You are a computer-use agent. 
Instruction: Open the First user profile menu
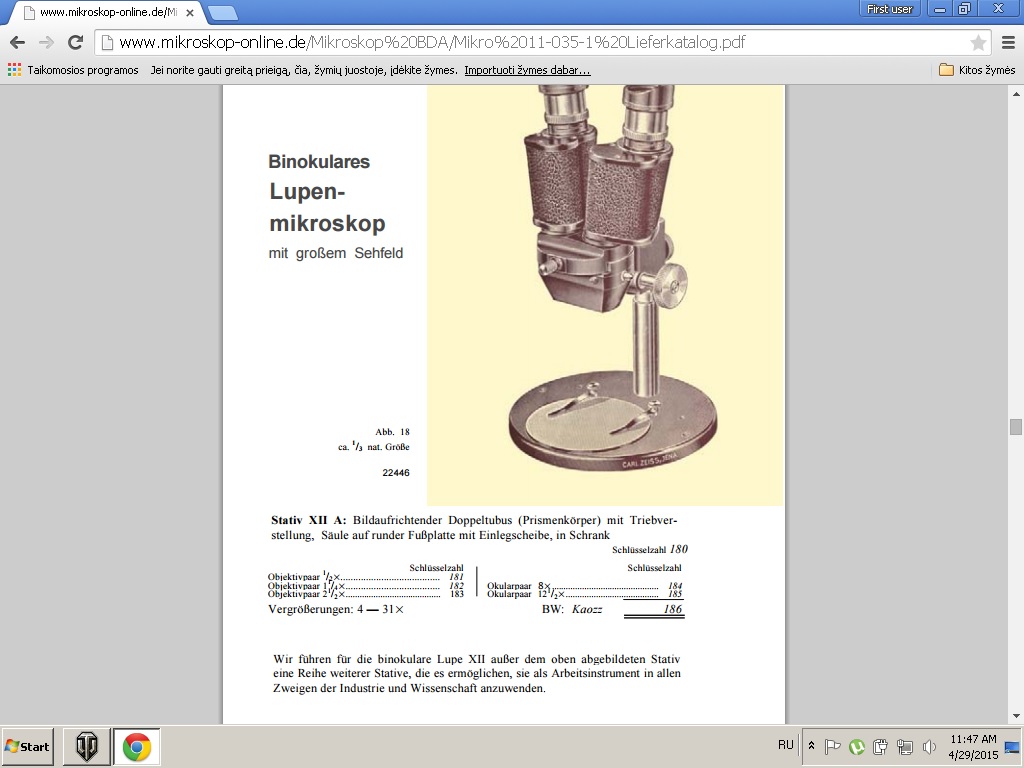pos(889,9)
